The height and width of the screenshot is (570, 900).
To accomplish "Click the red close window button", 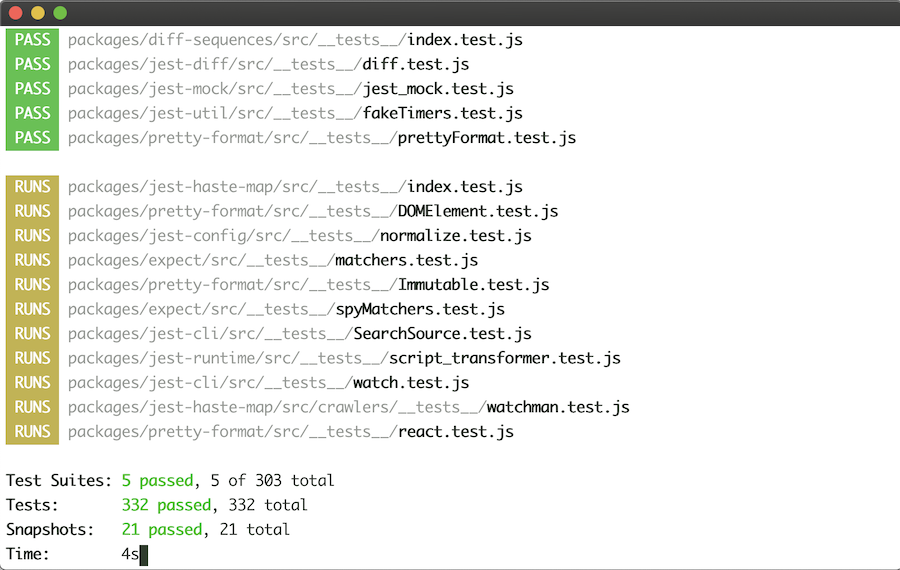I will (16, 13).
